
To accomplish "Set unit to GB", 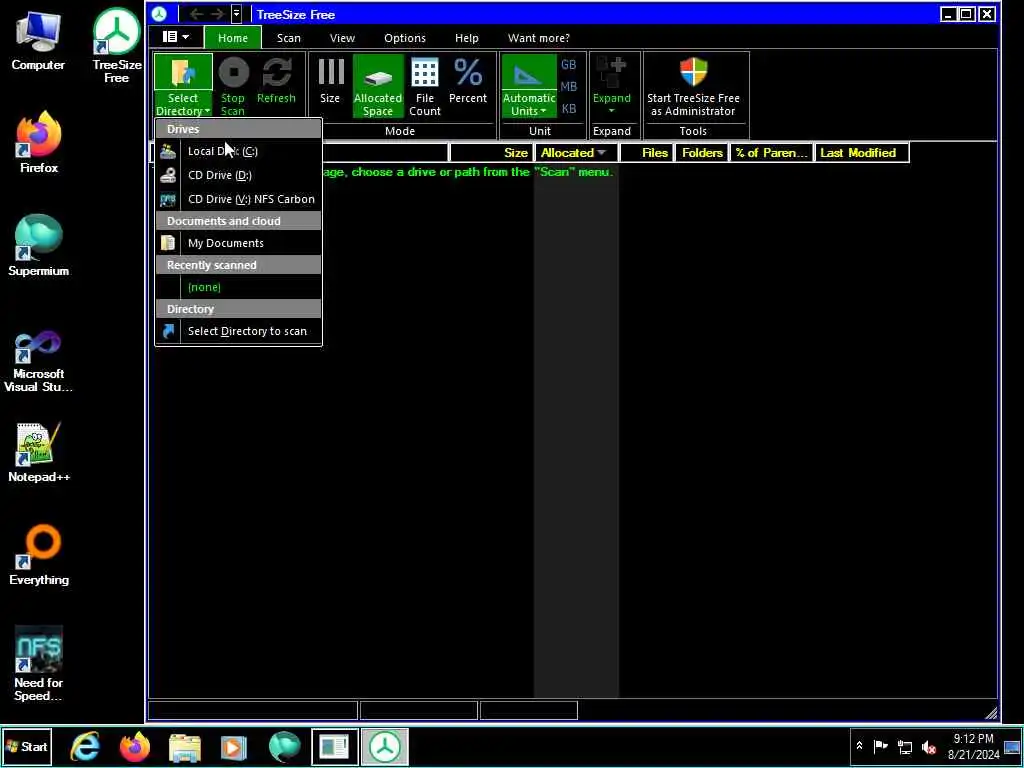I will (x=568, y=65).
